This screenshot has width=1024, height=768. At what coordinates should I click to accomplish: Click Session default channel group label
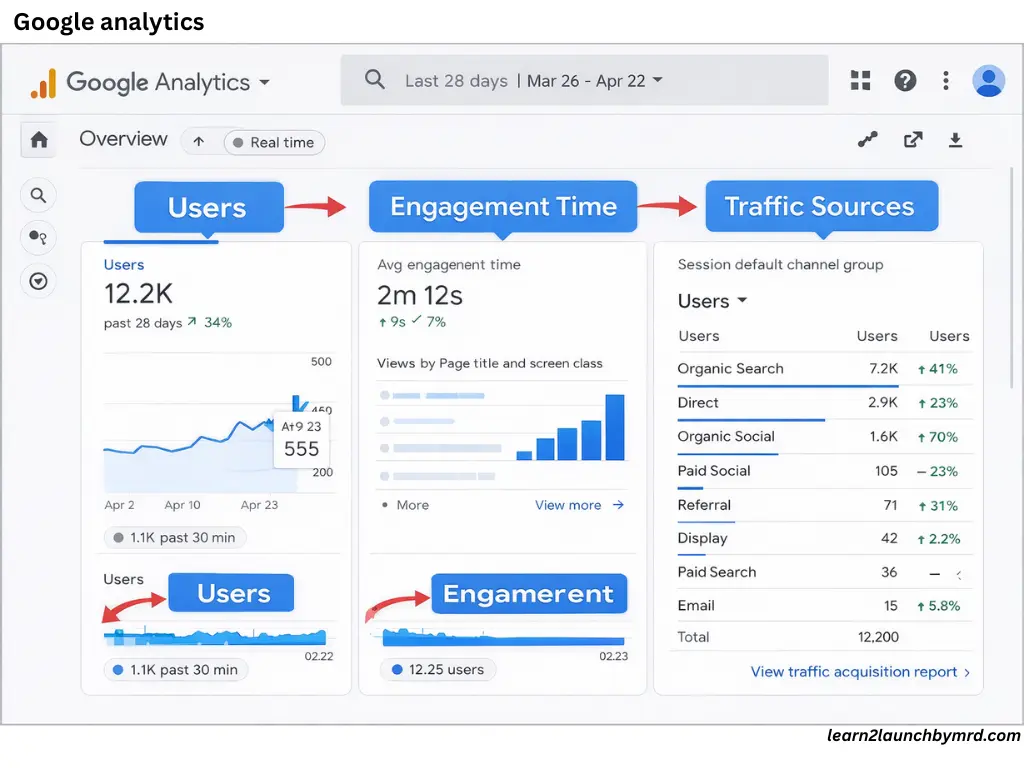(x=780, y=264)
